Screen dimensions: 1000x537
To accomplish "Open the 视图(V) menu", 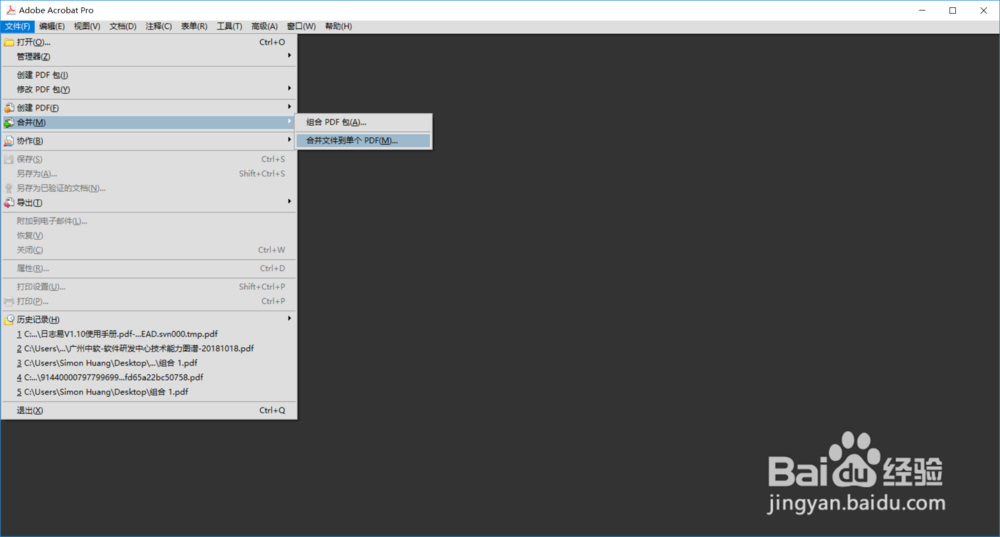I will [x=87, y=26].
